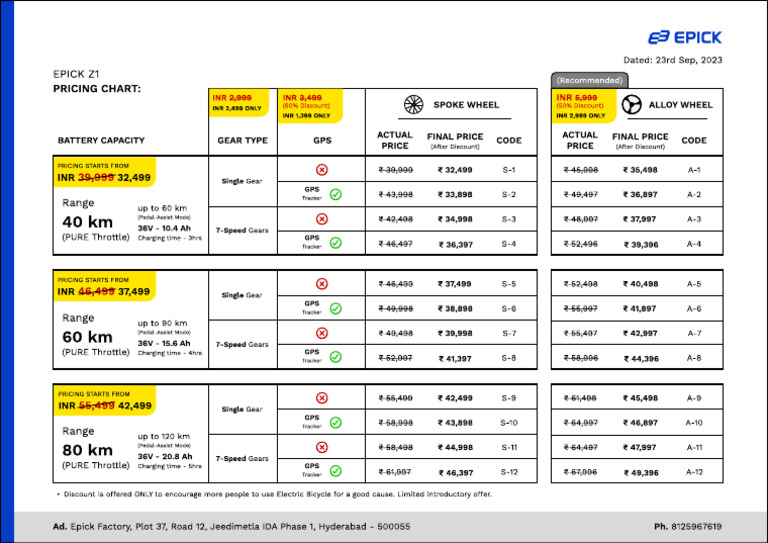Click the PRICING CHART: heading
This screenshot has height=543, width=768.
[x=97, y=89]
